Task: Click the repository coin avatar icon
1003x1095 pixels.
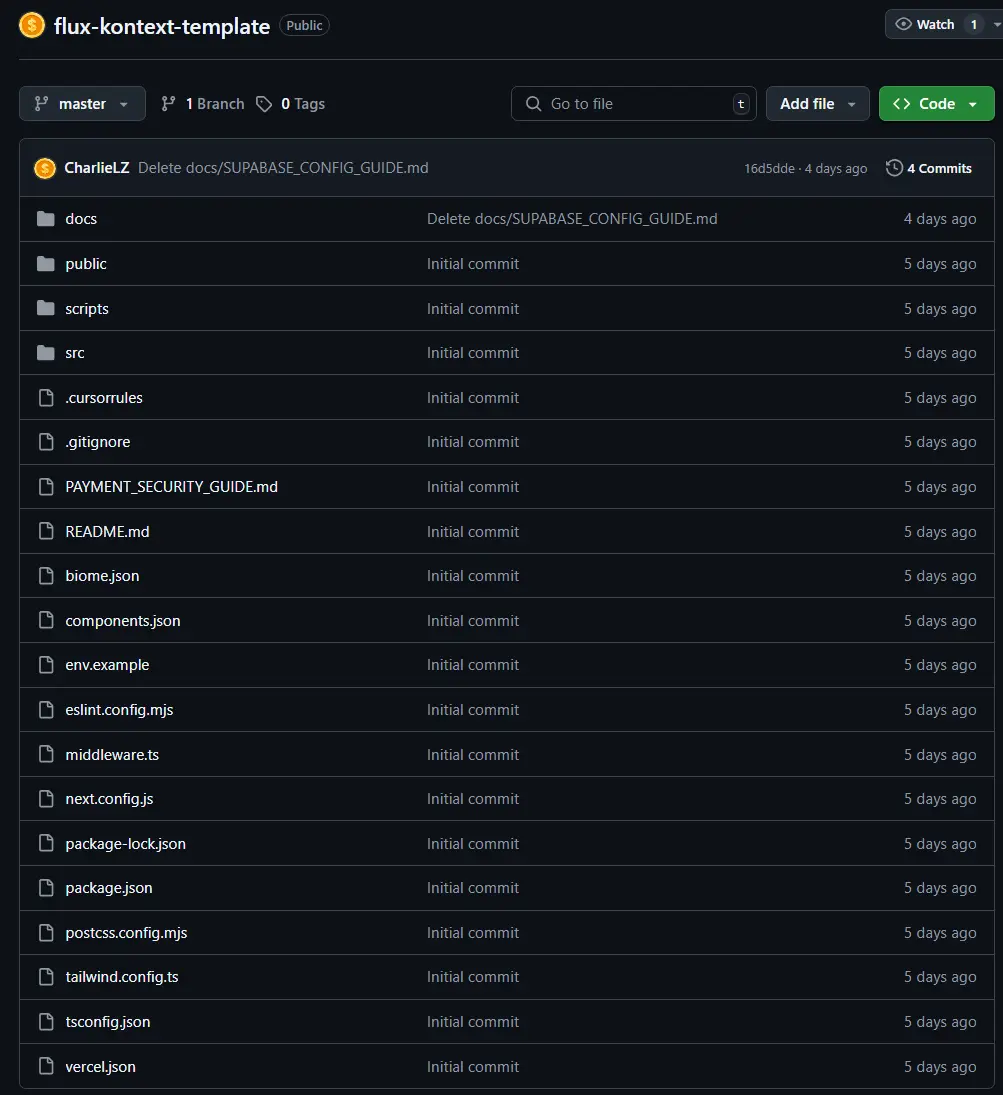Action: (x=32, y=26)
